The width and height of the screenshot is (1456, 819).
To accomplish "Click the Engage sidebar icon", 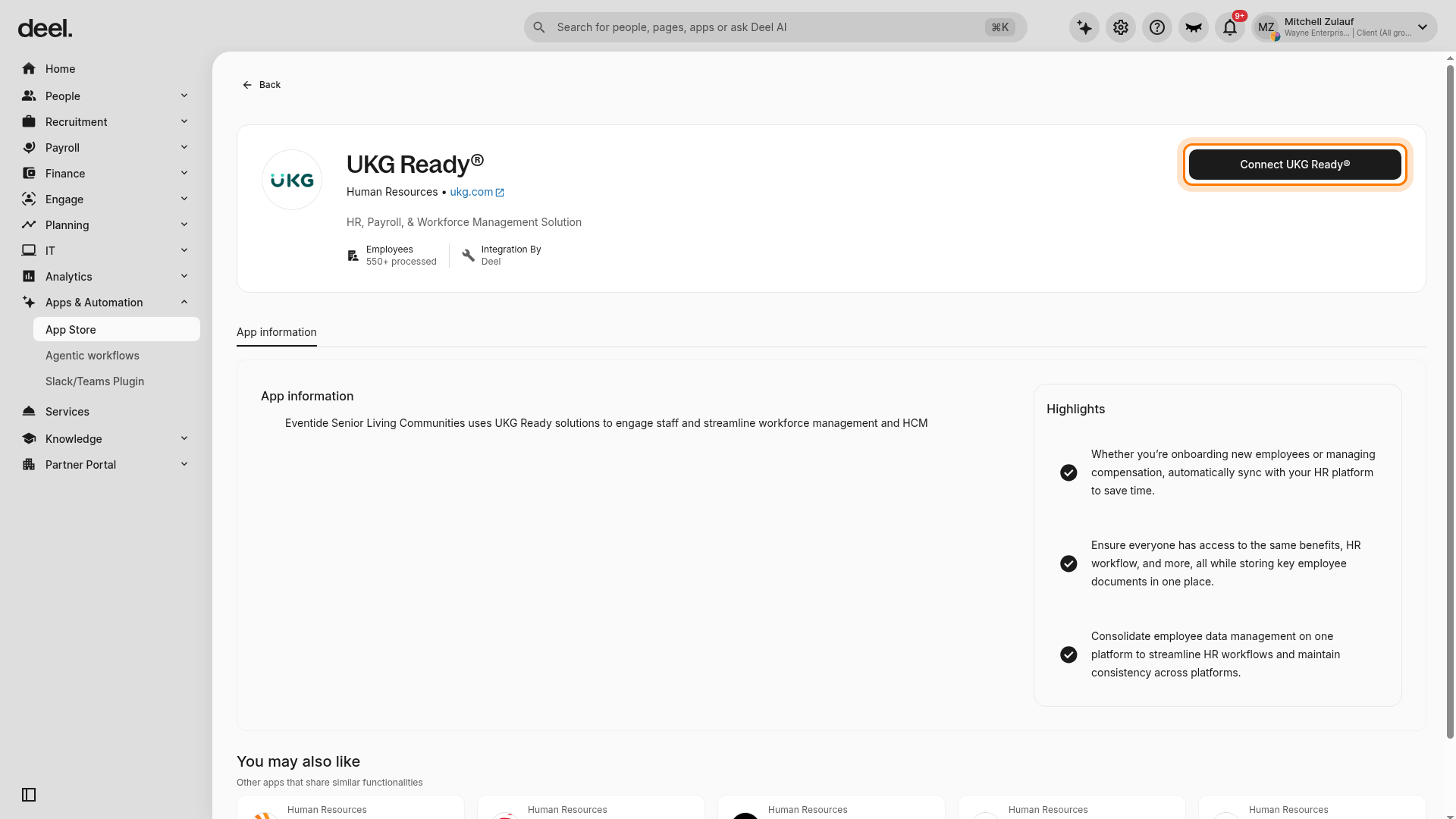I will (x=29, y=199).
